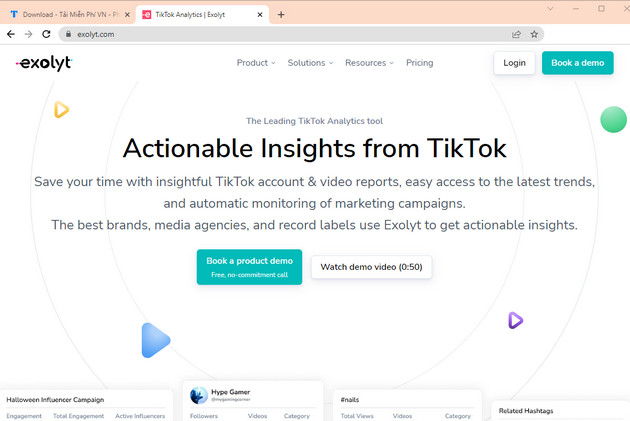630x421 pixels.
Task: Click Book a product demo button
Action: pyautogui.click(x=249, y=266)
